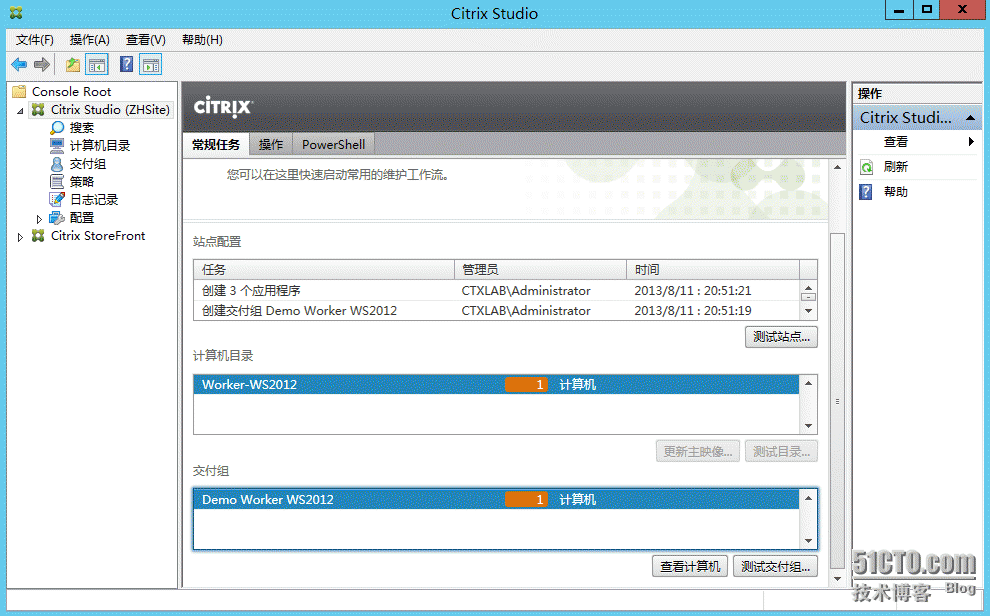990x616 pixels.
Task: Click the 站点配置 task list scroll down arrow
Action: coord(808,311)
